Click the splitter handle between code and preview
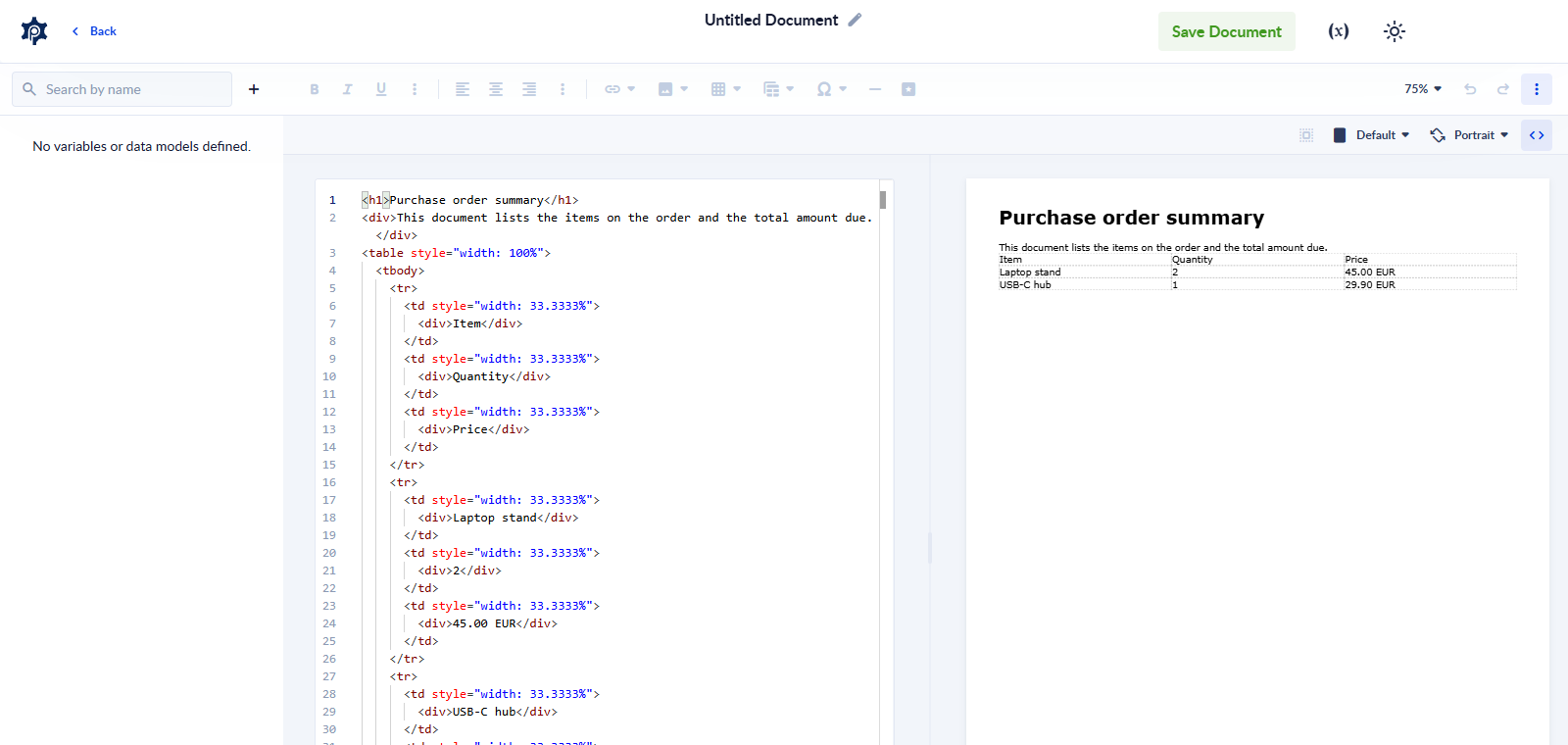 click(x=930, y=547)
